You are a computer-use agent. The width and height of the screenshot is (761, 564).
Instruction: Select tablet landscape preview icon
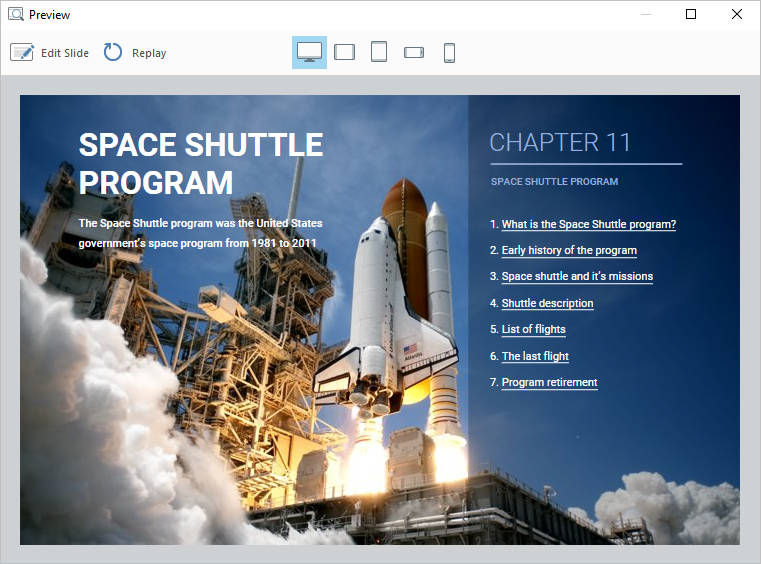(344, 52)
